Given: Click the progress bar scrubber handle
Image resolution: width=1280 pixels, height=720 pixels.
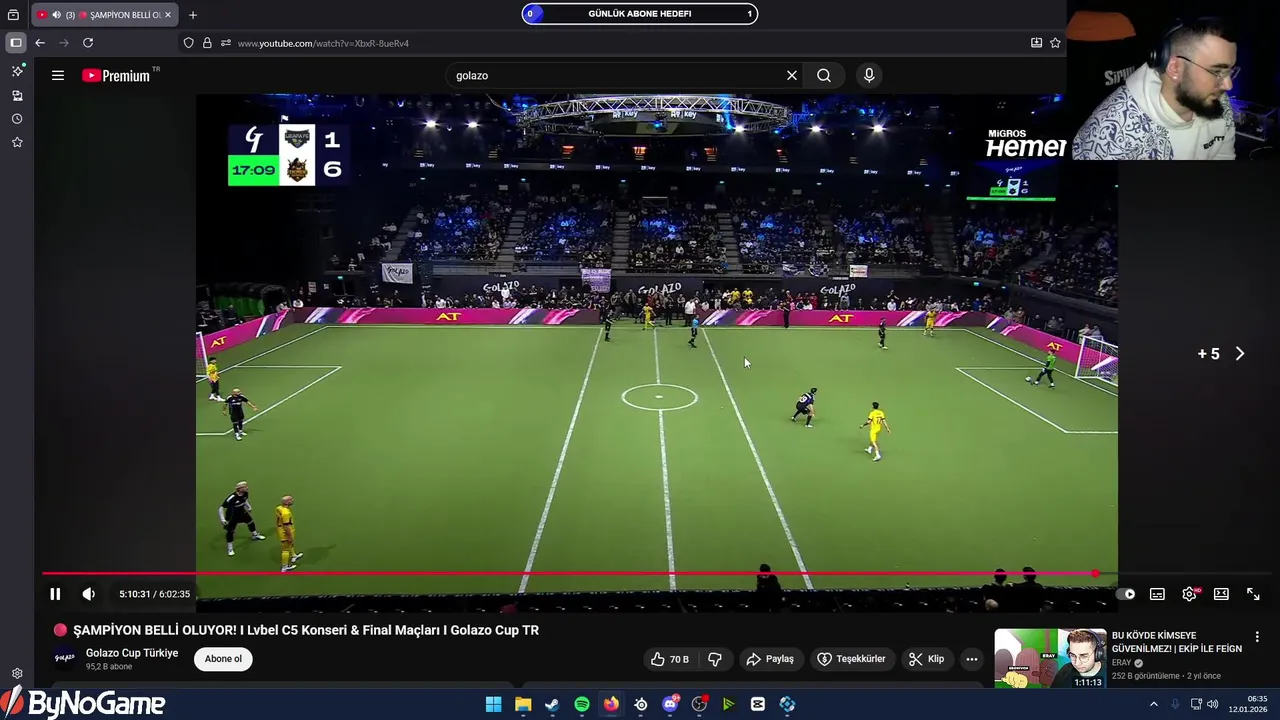Looking at the screenshot, I should click(1096, 573).
